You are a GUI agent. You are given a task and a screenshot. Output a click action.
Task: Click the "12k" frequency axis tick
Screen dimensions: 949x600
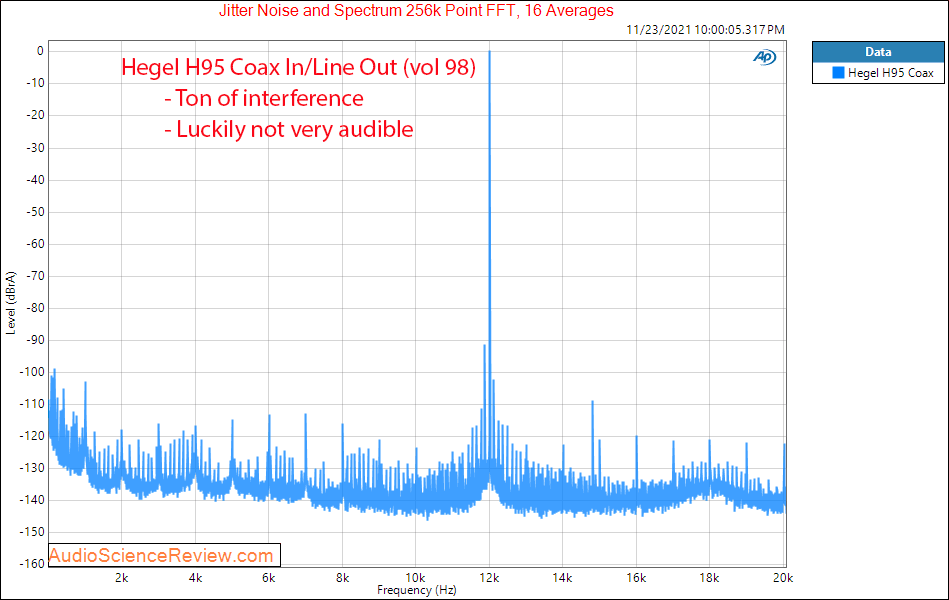[x=489, y=578]
